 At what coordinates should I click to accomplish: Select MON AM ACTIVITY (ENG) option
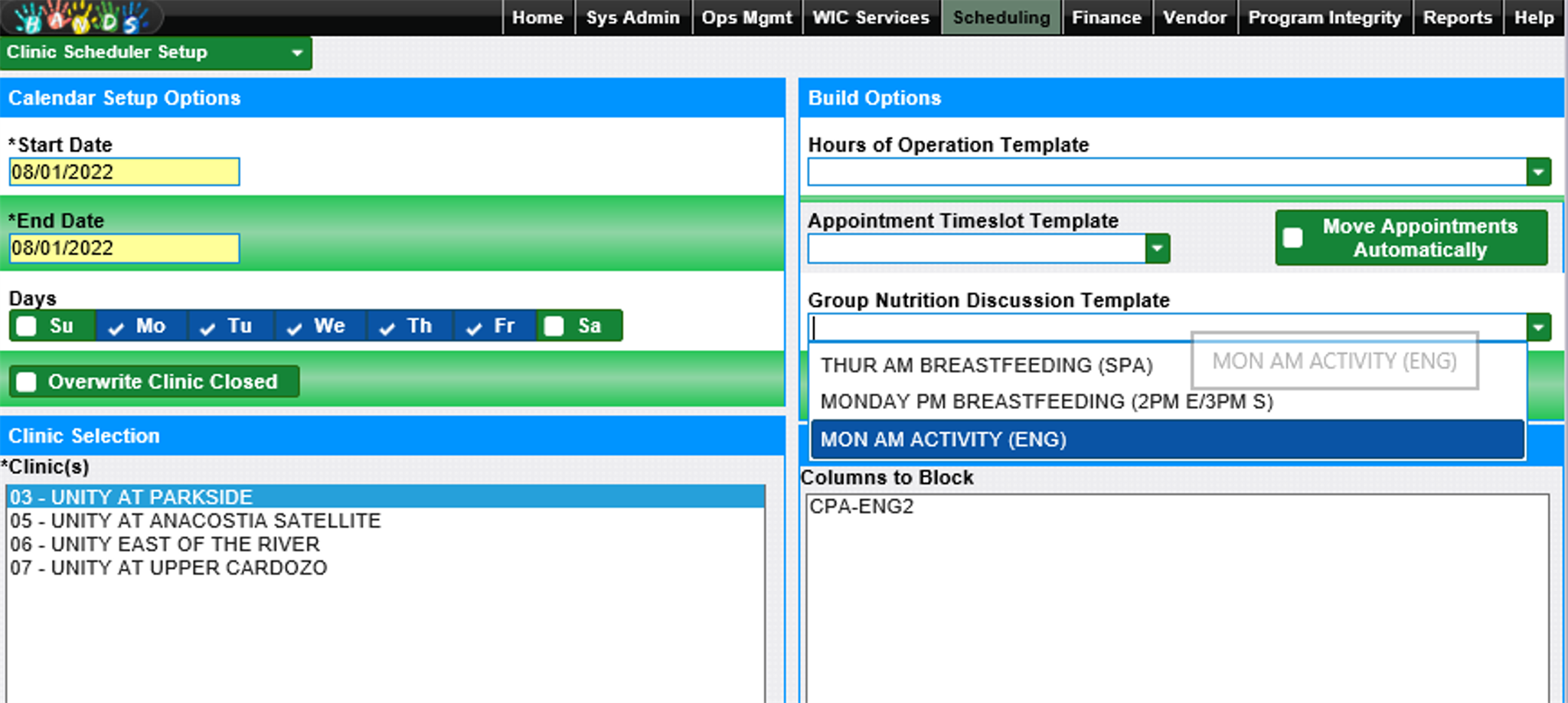pyautogui.click(x=943, y=440)
